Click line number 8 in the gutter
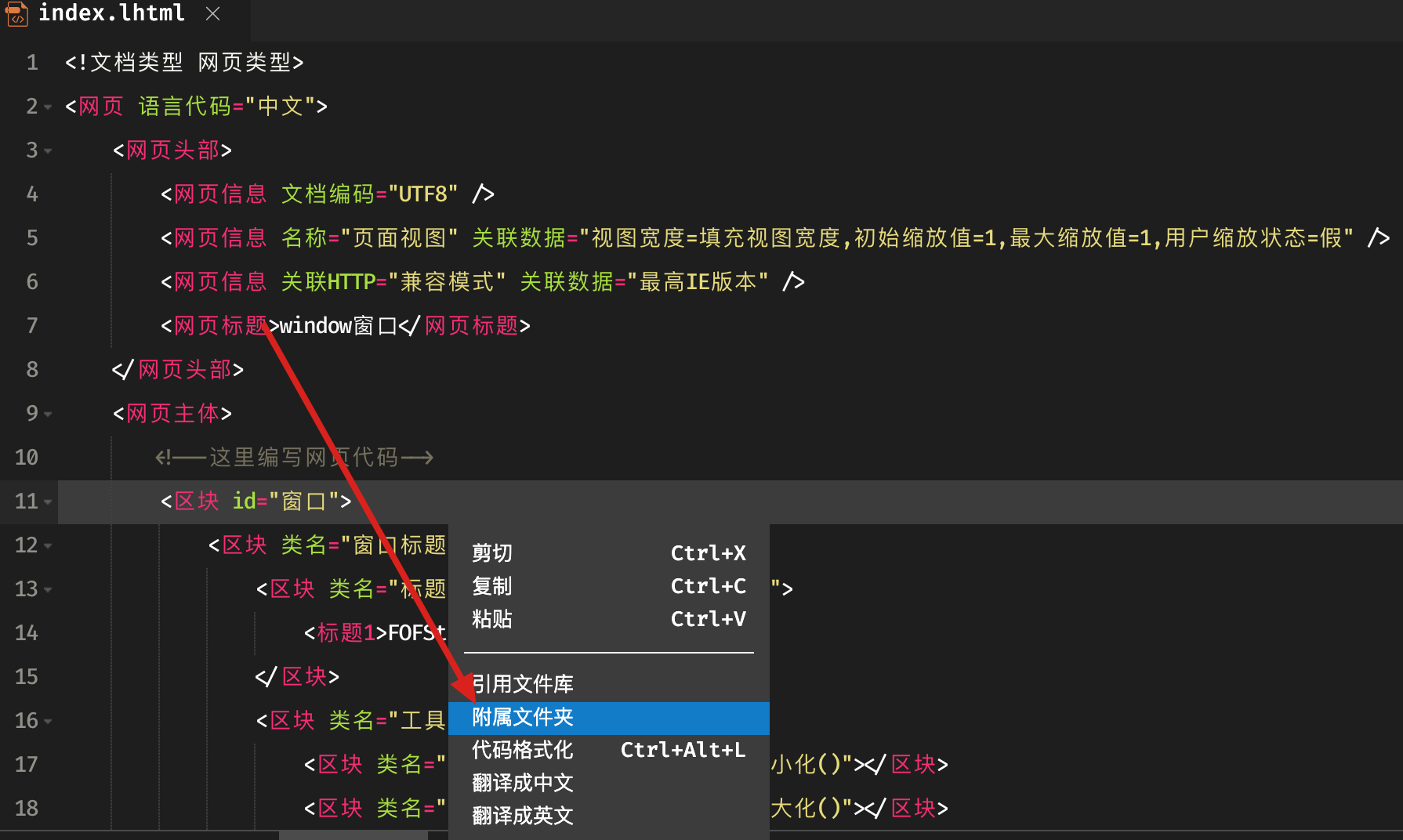Image resolution: width=1403 pixels, height=840 pixels. pyautogui.click(x=32, y=370)
